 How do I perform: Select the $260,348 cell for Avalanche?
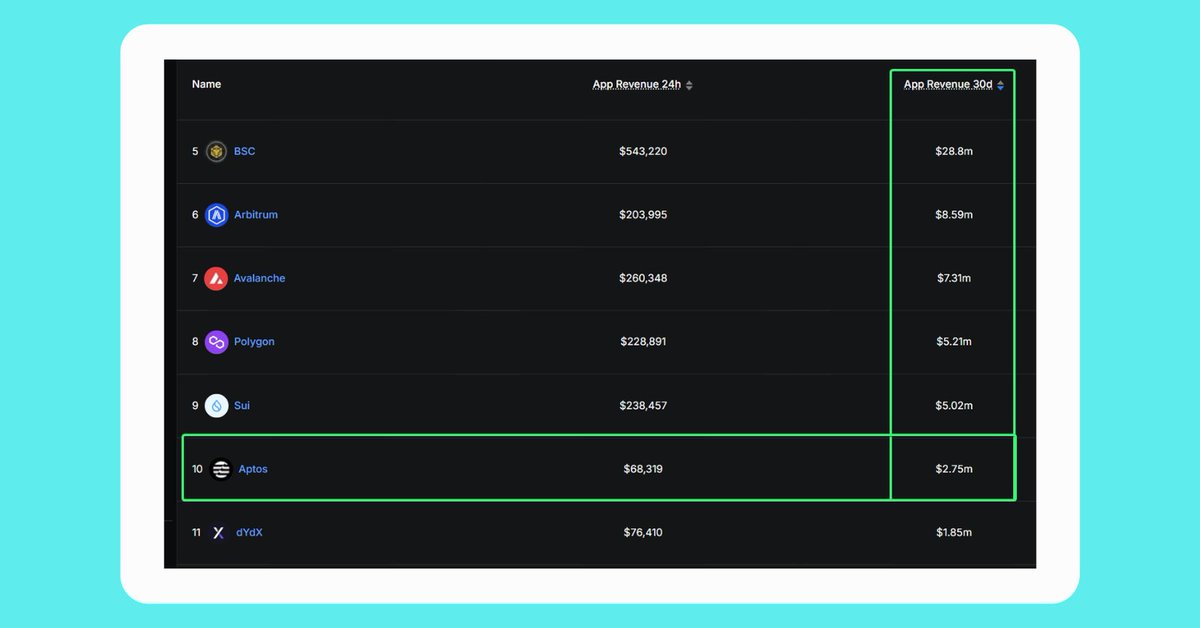pyautogui.click(x=643, y=278)
